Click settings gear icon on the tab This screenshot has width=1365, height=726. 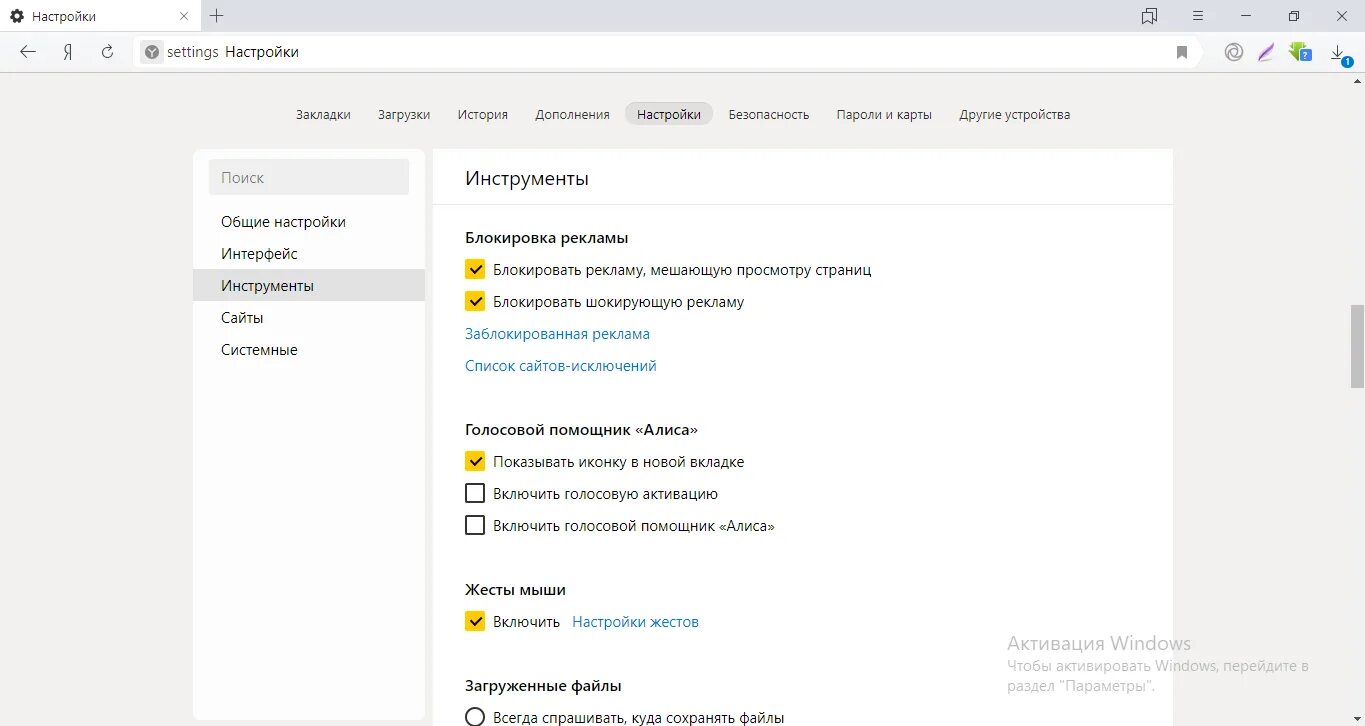pyautogui.click(x=17, y=16)
